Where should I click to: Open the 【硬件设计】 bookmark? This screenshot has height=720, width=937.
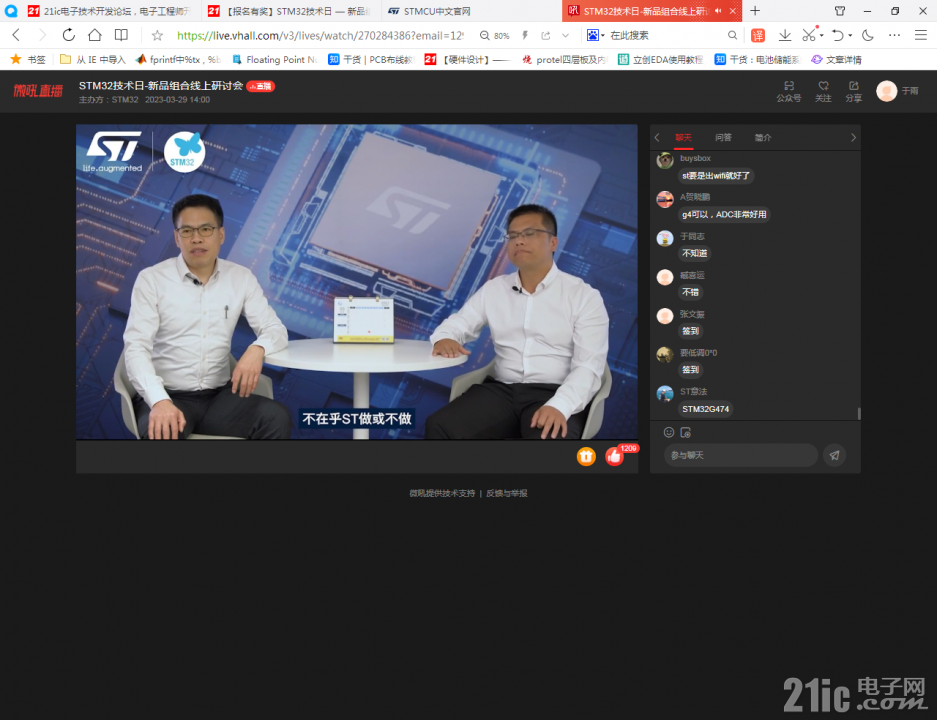click(467, 59)
